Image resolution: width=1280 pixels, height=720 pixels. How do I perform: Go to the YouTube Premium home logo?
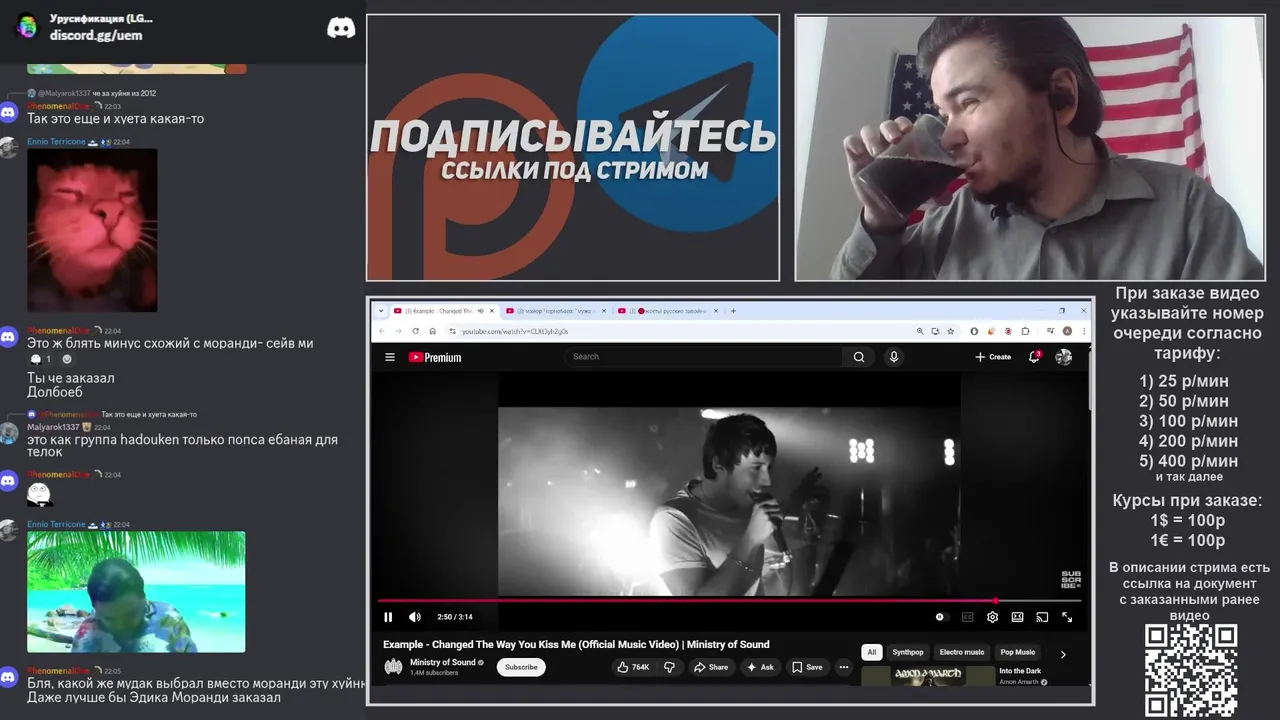[435, 357]
